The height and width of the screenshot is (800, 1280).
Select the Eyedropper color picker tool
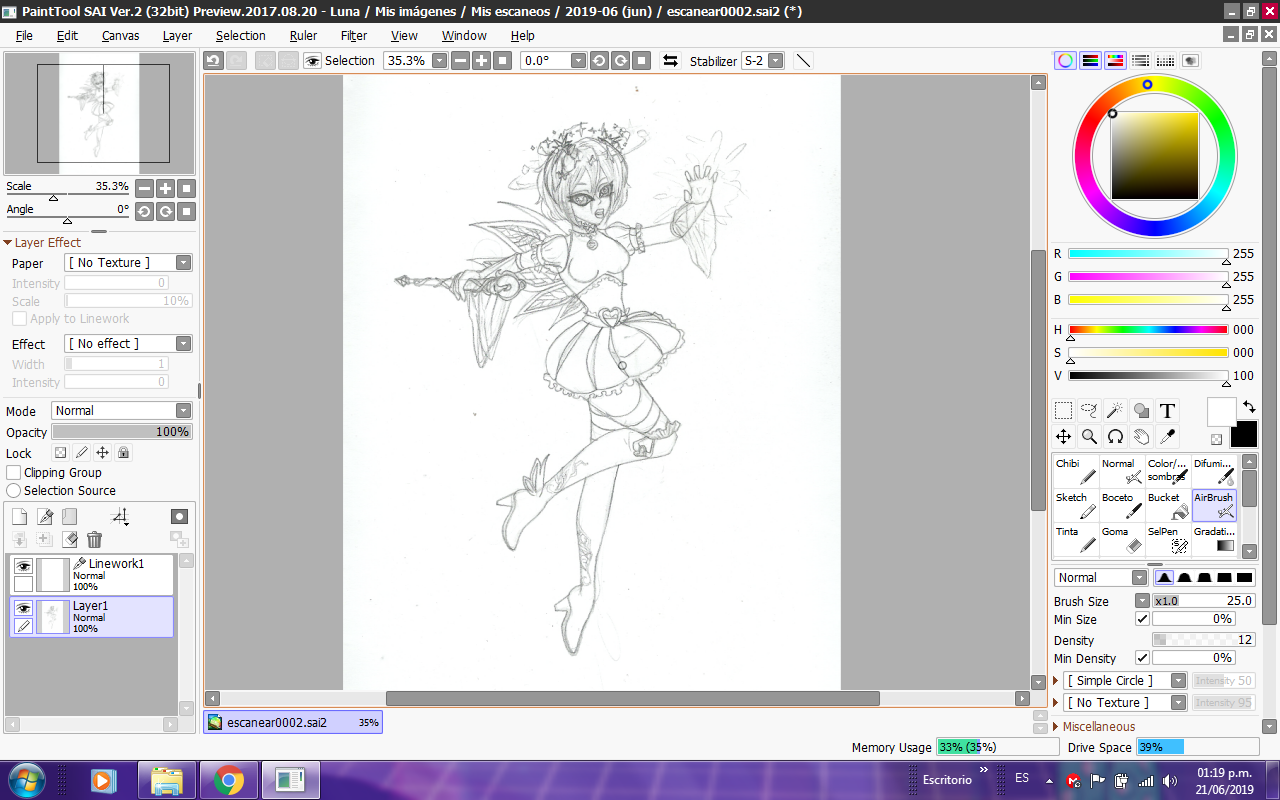[1167, 437]
